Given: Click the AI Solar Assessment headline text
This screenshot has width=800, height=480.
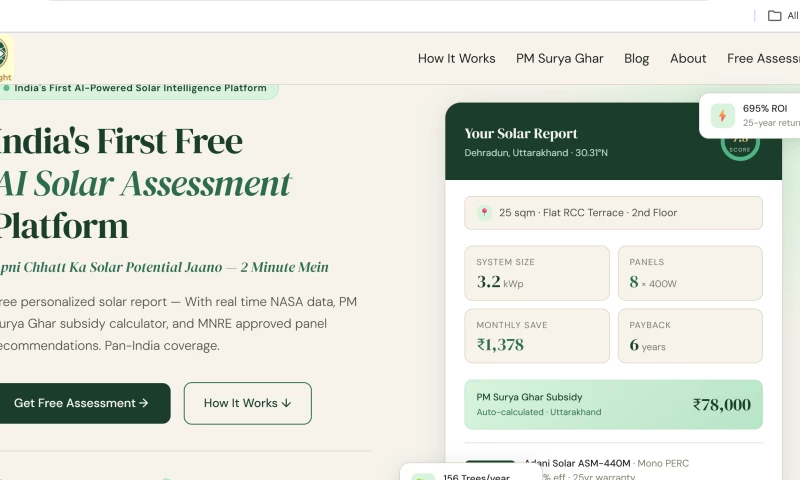Looking at the screenshot, I should [145, 183].
